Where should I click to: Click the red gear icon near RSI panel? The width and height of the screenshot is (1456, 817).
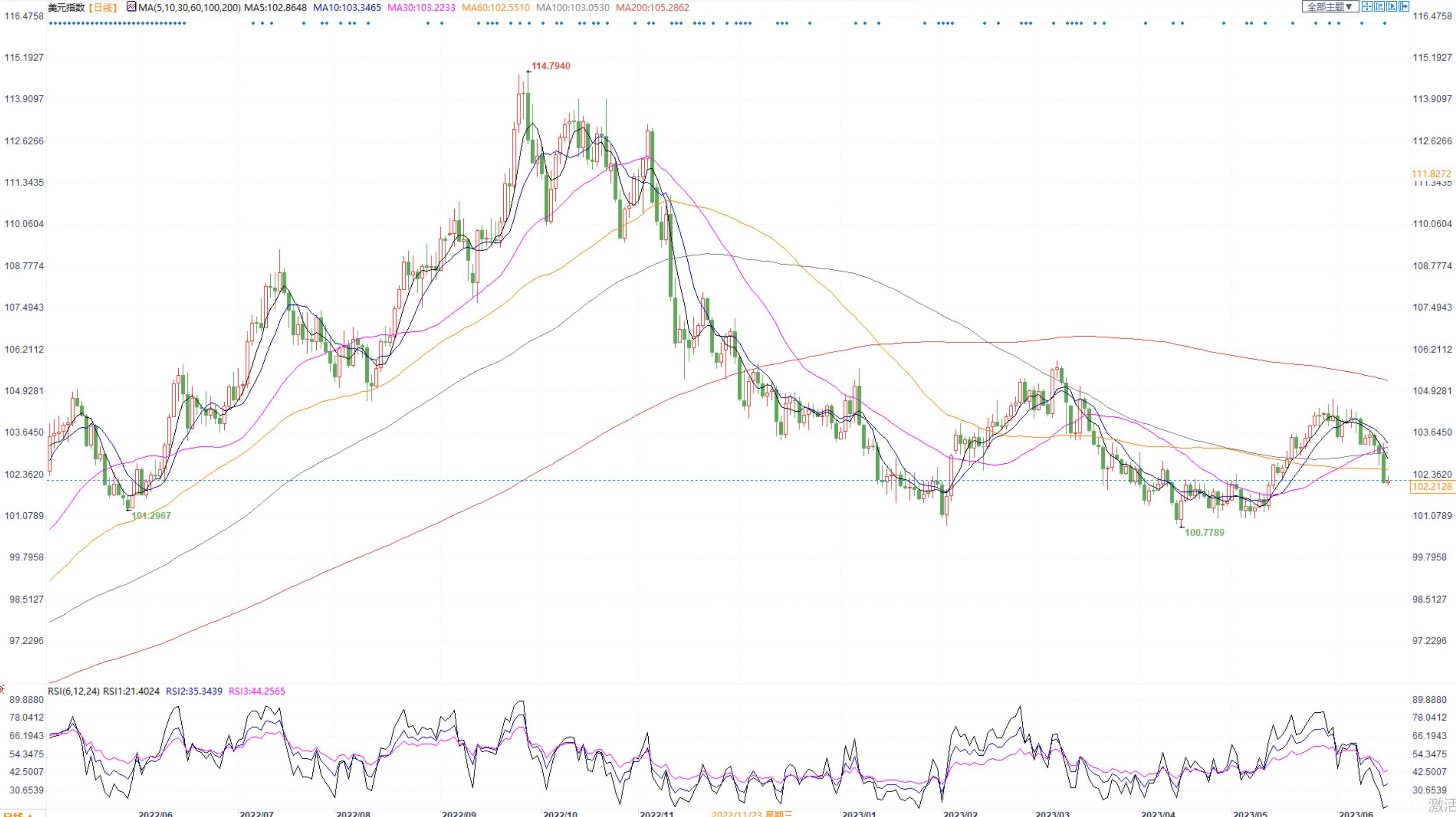coord(2,689)
